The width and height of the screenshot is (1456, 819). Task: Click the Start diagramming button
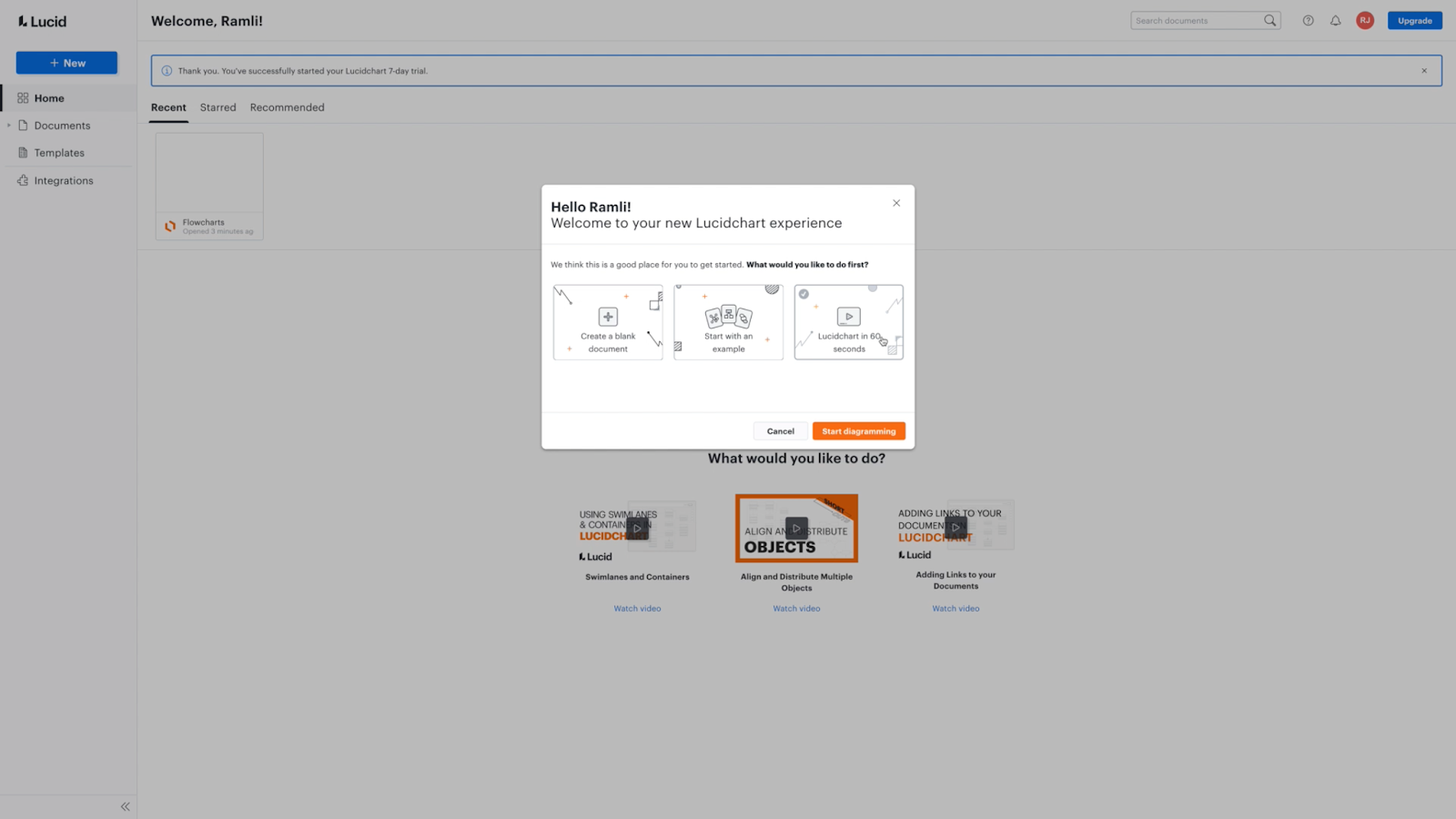point(858,431)
